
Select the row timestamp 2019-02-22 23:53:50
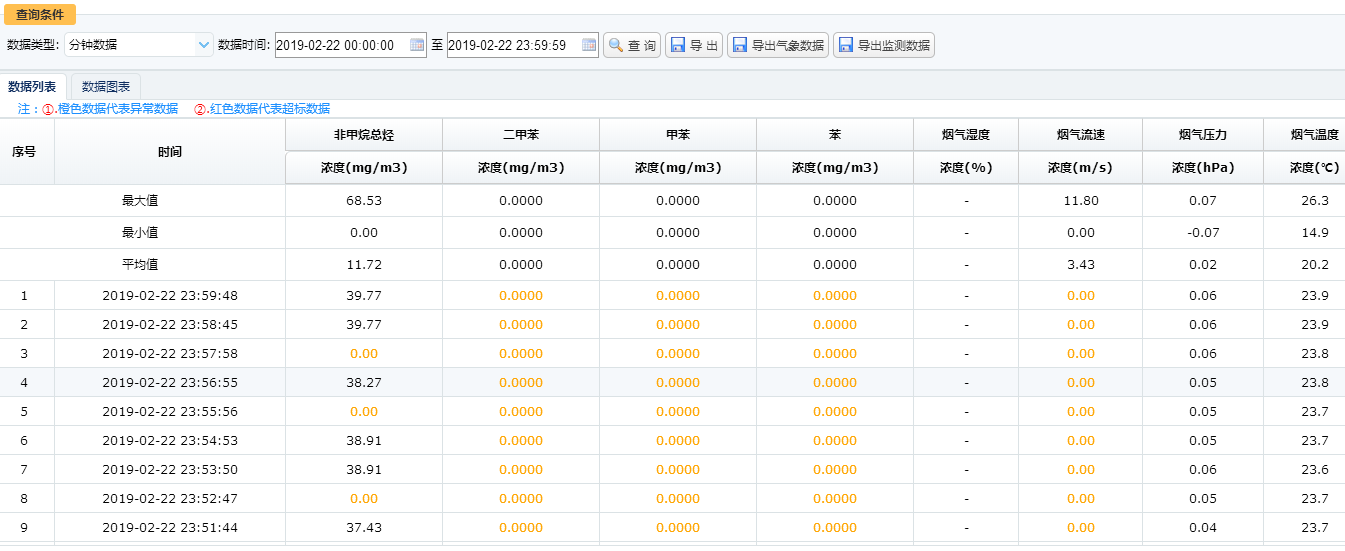tap(170, 470)
